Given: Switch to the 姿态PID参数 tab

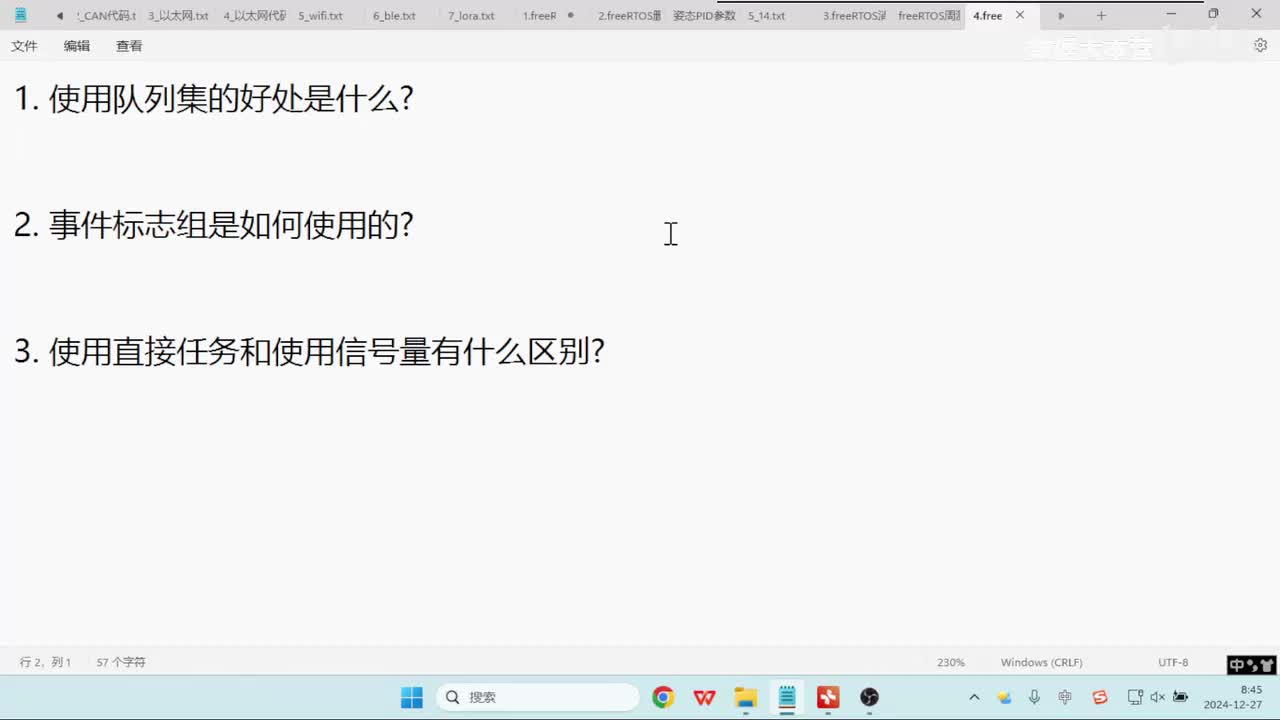Looking at the screenshot, I should point(704,16).
